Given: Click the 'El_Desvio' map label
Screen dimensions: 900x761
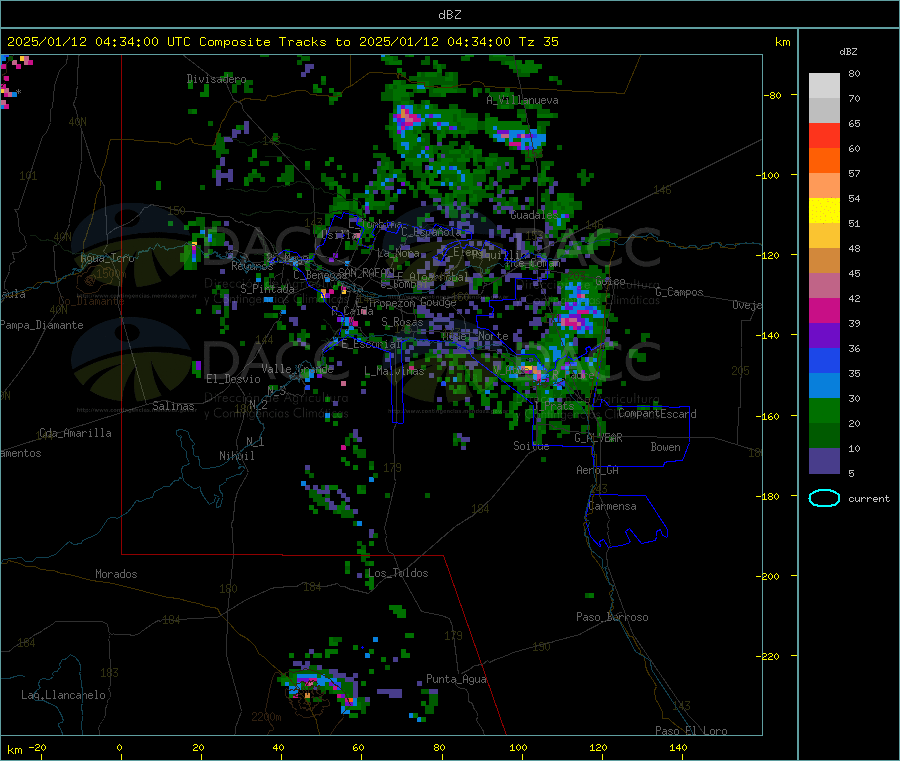Looking at the screenshot, I should (233, 379).
